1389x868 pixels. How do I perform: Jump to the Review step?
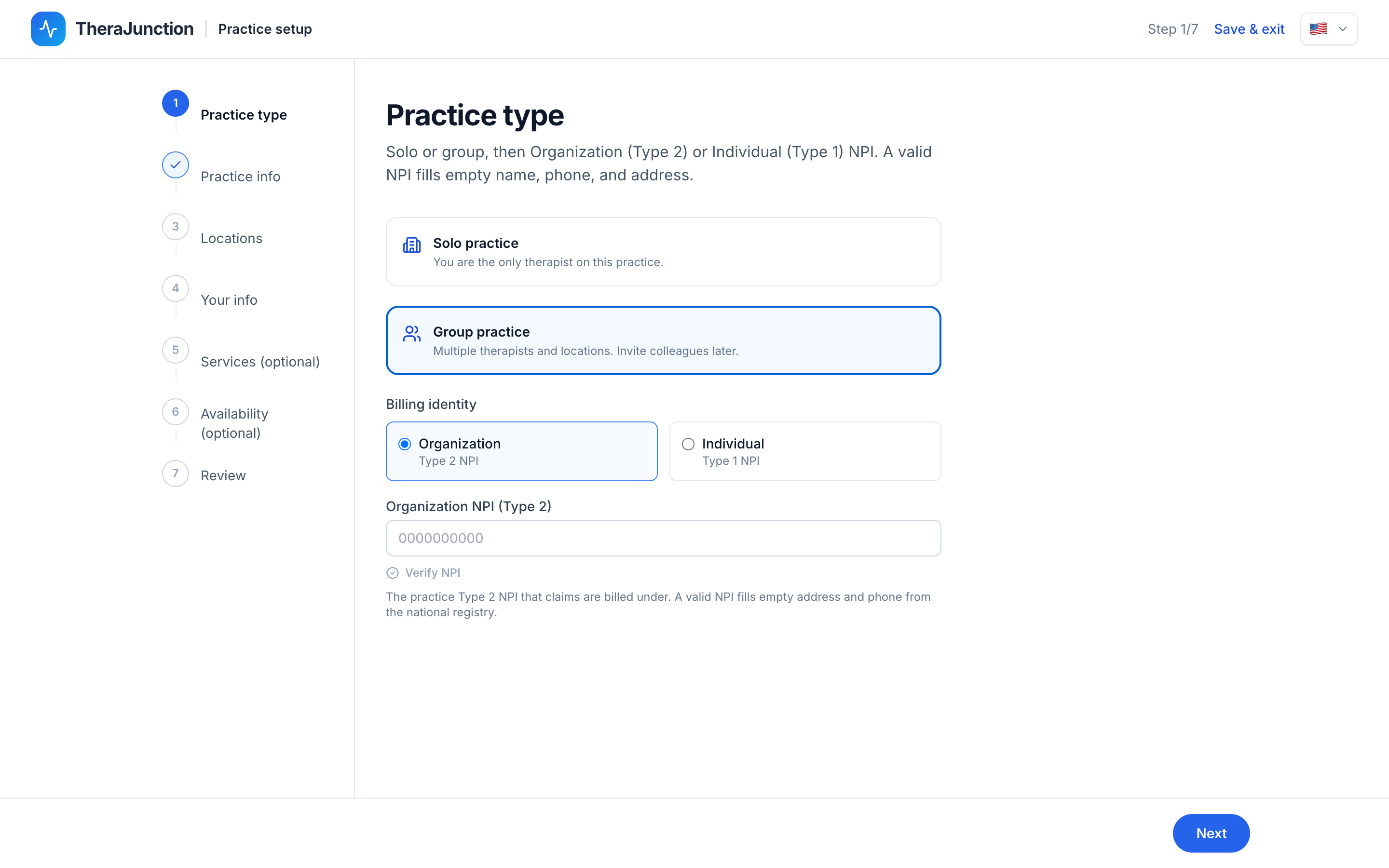coord(223,475)
